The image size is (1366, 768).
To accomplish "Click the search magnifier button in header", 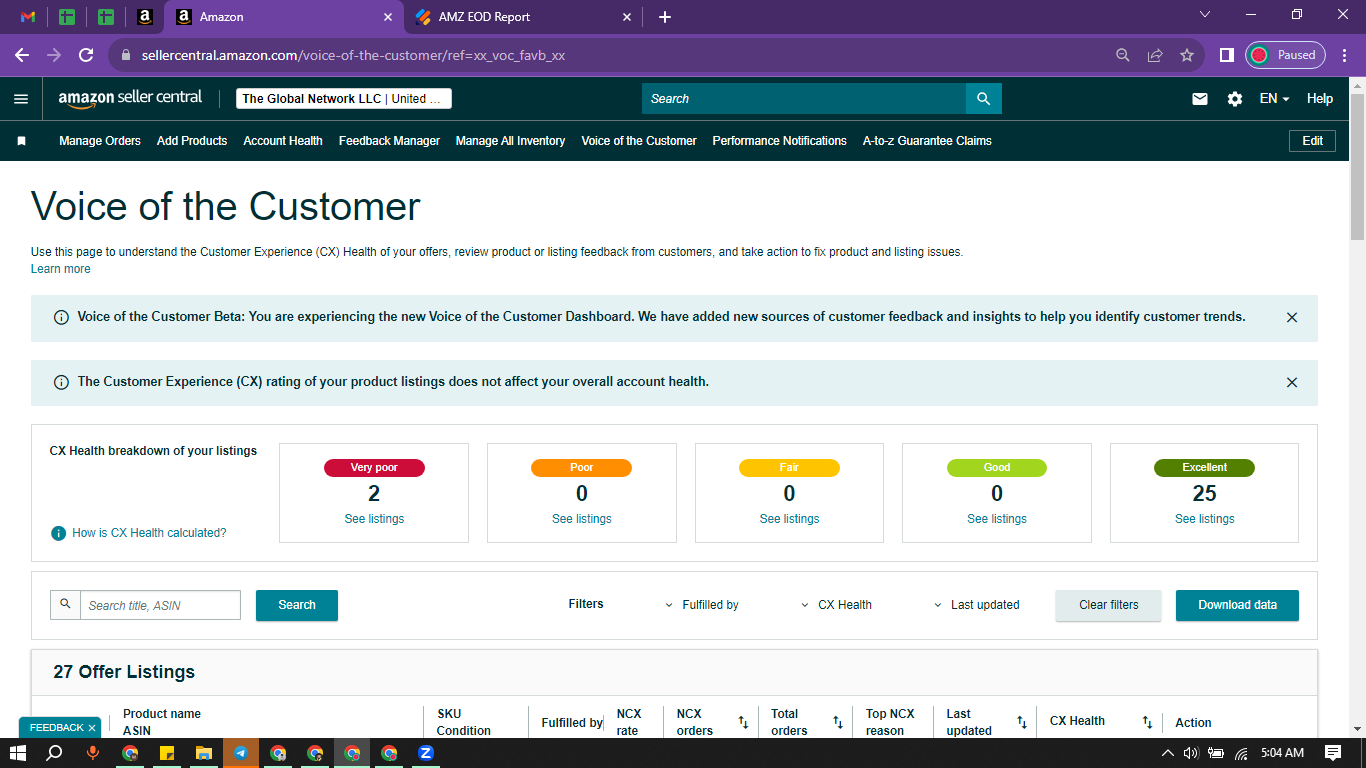I will (x=983, y=99).
